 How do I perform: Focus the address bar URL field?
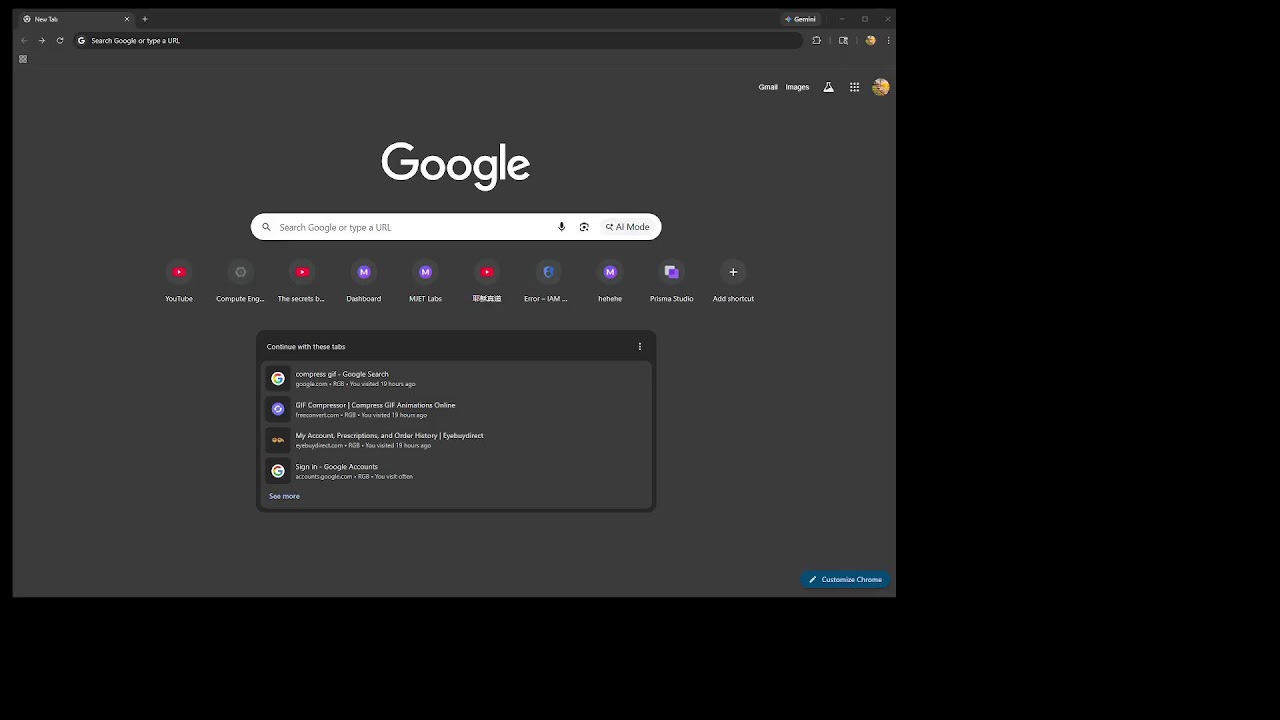(438, 41)
